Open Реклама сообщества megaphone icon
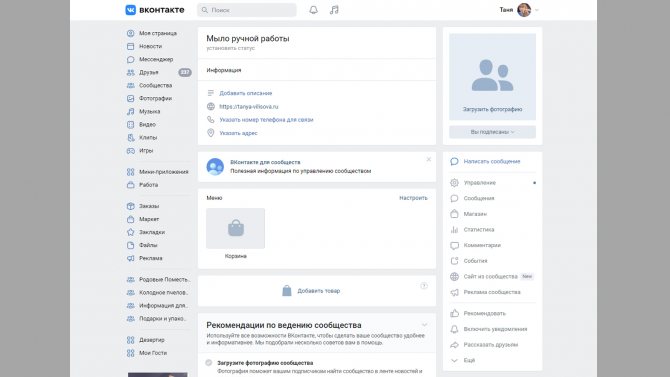 click(x=454, y=292)
